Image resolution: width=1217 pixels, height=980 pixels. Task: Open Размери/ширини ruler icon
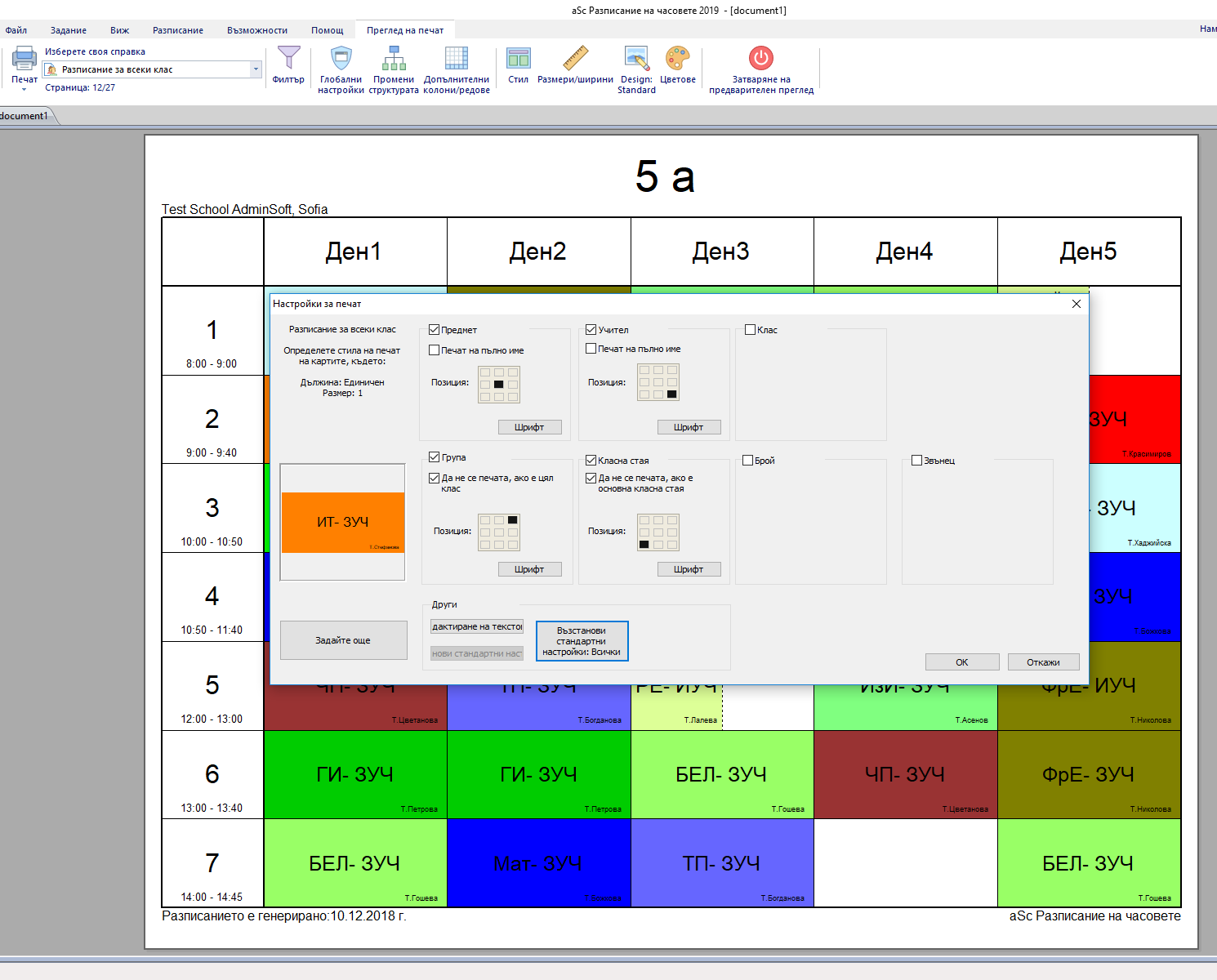[575, 59]
